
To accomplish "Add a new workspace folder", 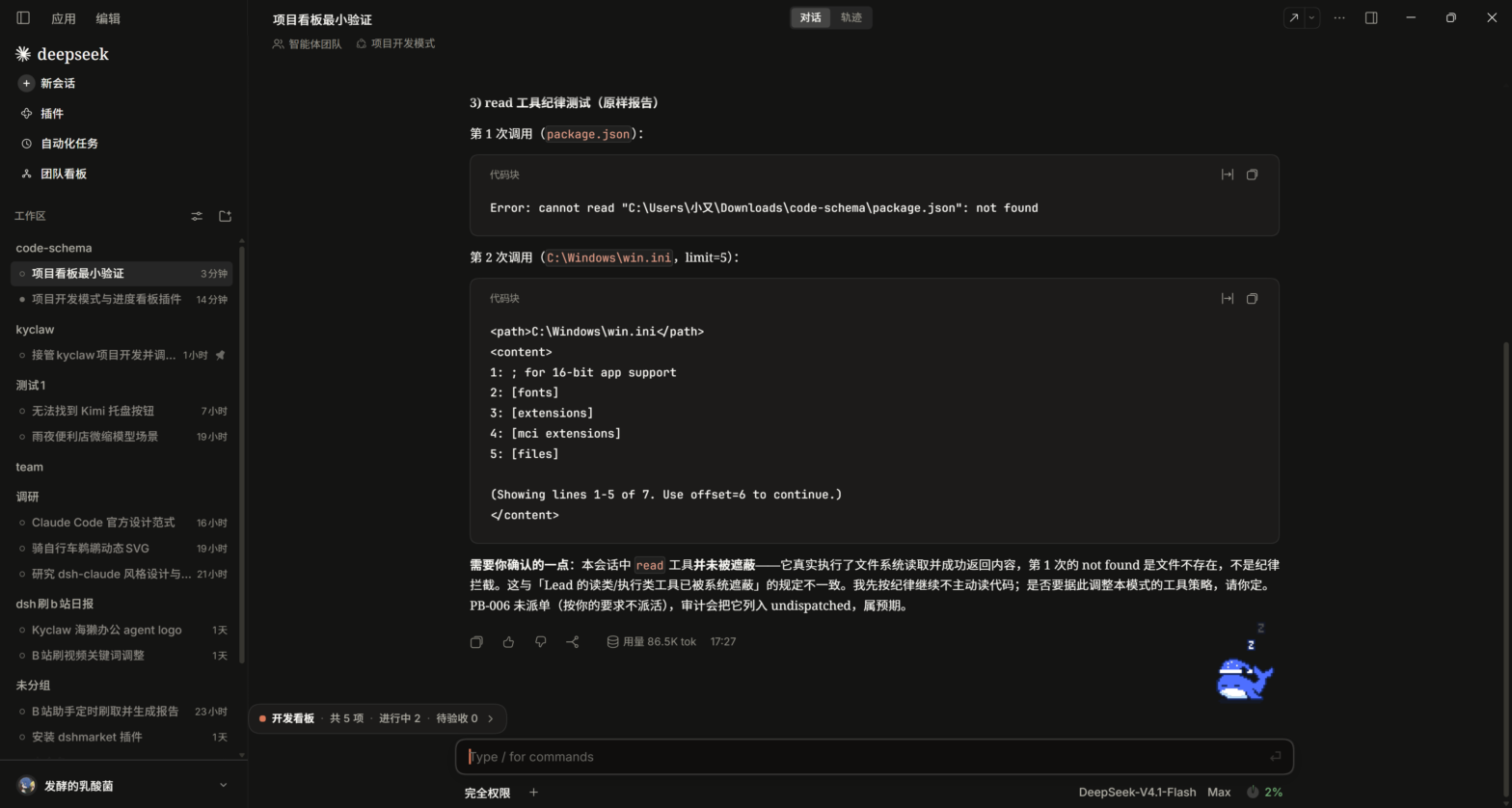I will tap(226, 216).
